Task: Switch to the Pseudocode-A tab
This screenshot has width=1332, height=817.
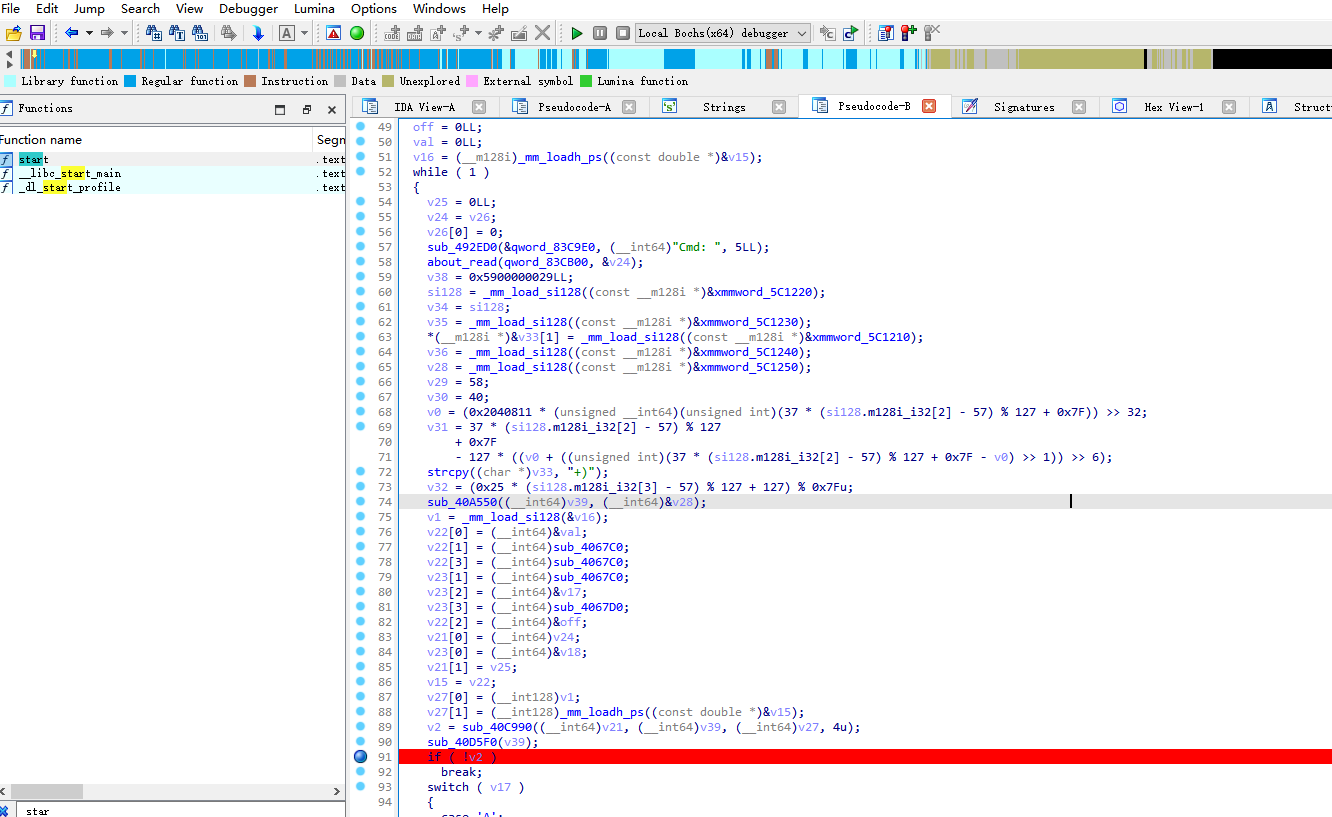Action: pos(574,107)
